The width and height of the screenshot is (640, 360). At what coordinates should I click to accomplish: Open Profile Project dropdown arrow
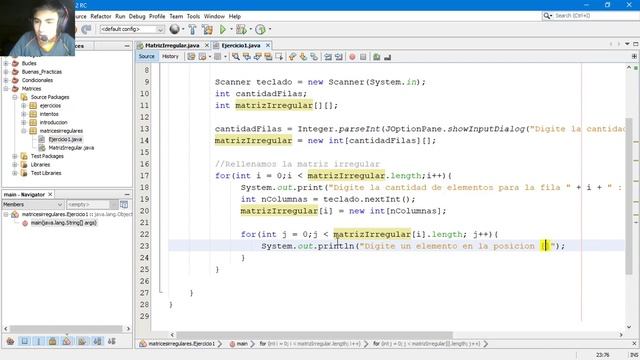(x=269, y=29)
